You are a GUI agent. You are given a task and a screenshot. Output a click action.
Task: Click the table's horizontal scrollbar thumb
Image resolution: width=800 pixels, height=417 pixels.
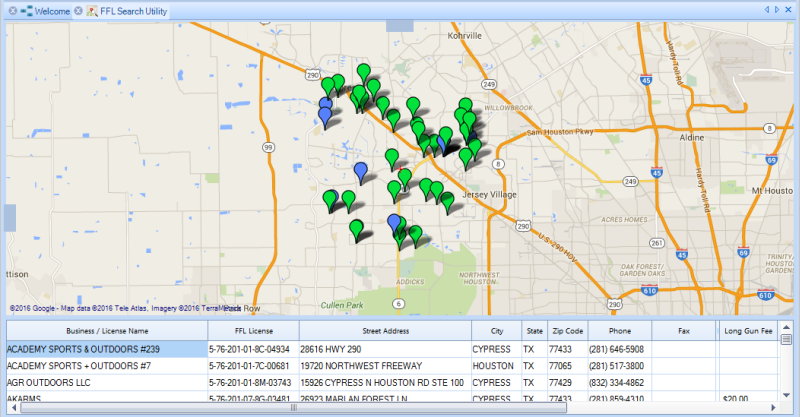coord(293,407)
